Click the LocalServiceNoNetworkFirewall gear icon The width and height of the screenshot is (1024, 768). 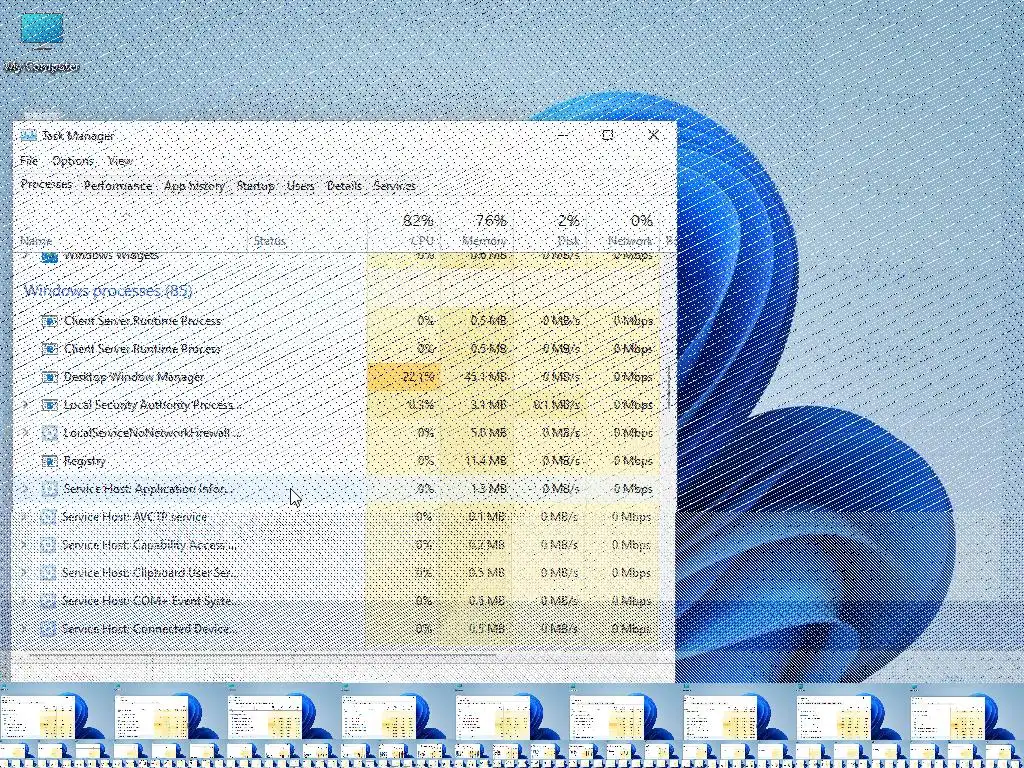[49, 433]
